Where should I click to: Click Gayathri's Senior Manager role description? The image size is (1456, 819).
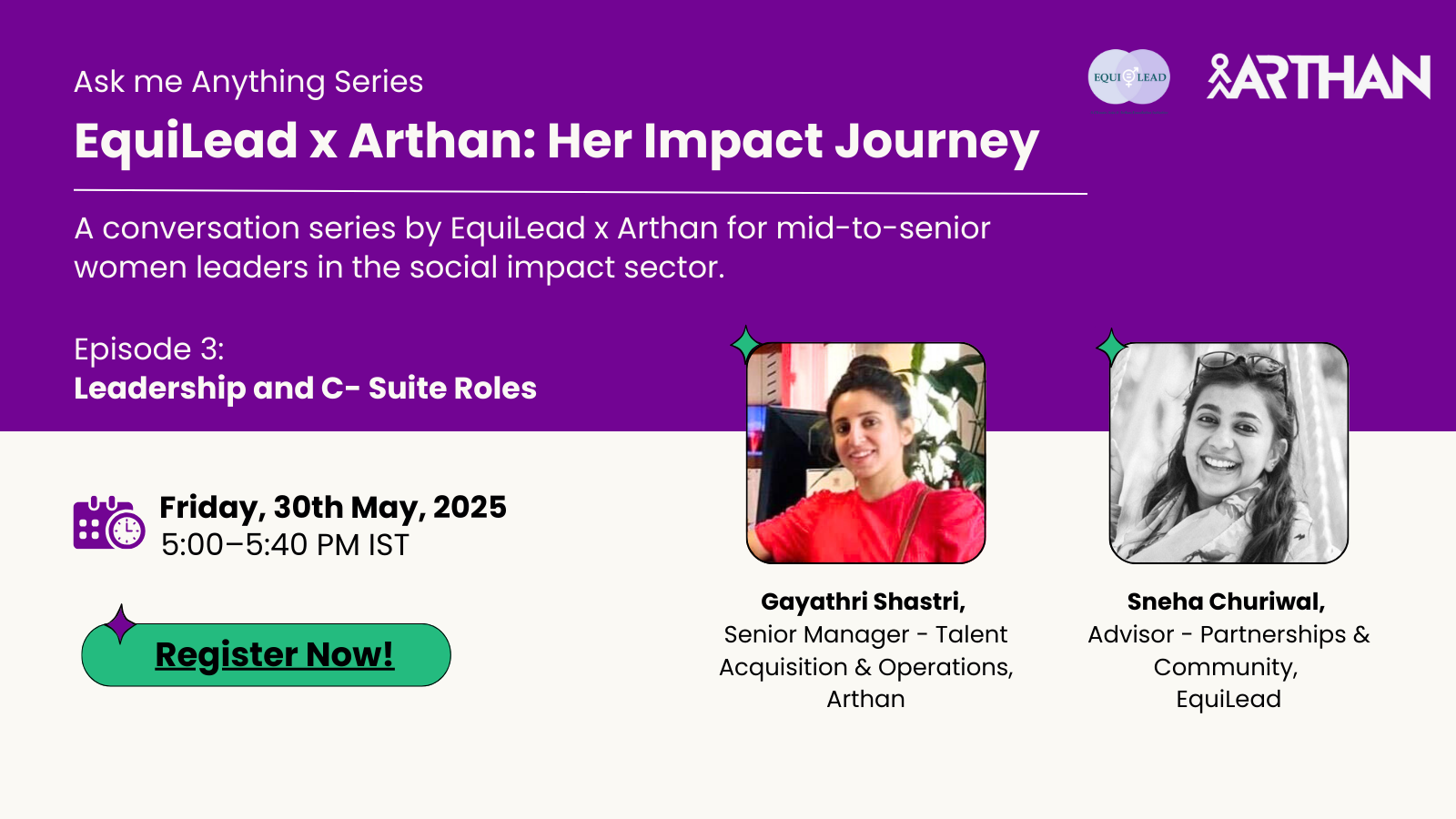tap(865, 667)
